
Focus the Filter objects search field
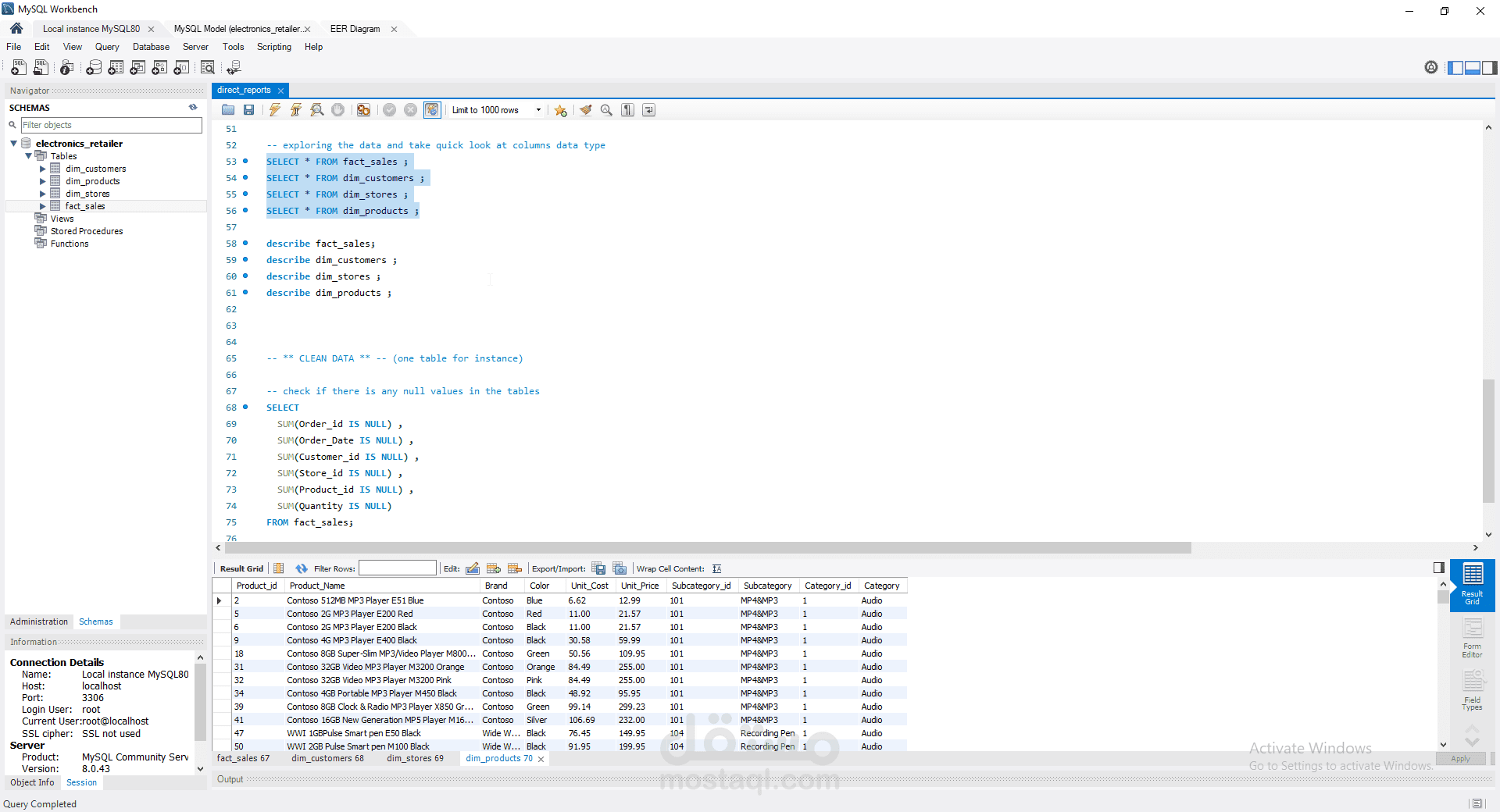[112, 125]
